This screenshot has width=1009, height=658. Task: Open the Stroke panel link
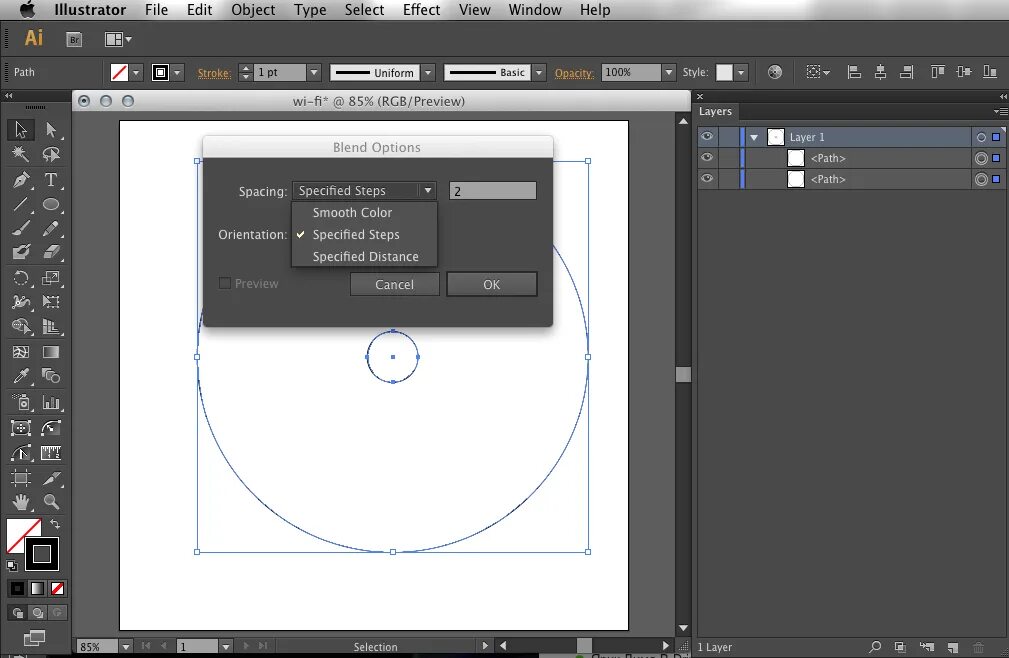[214, 73]
